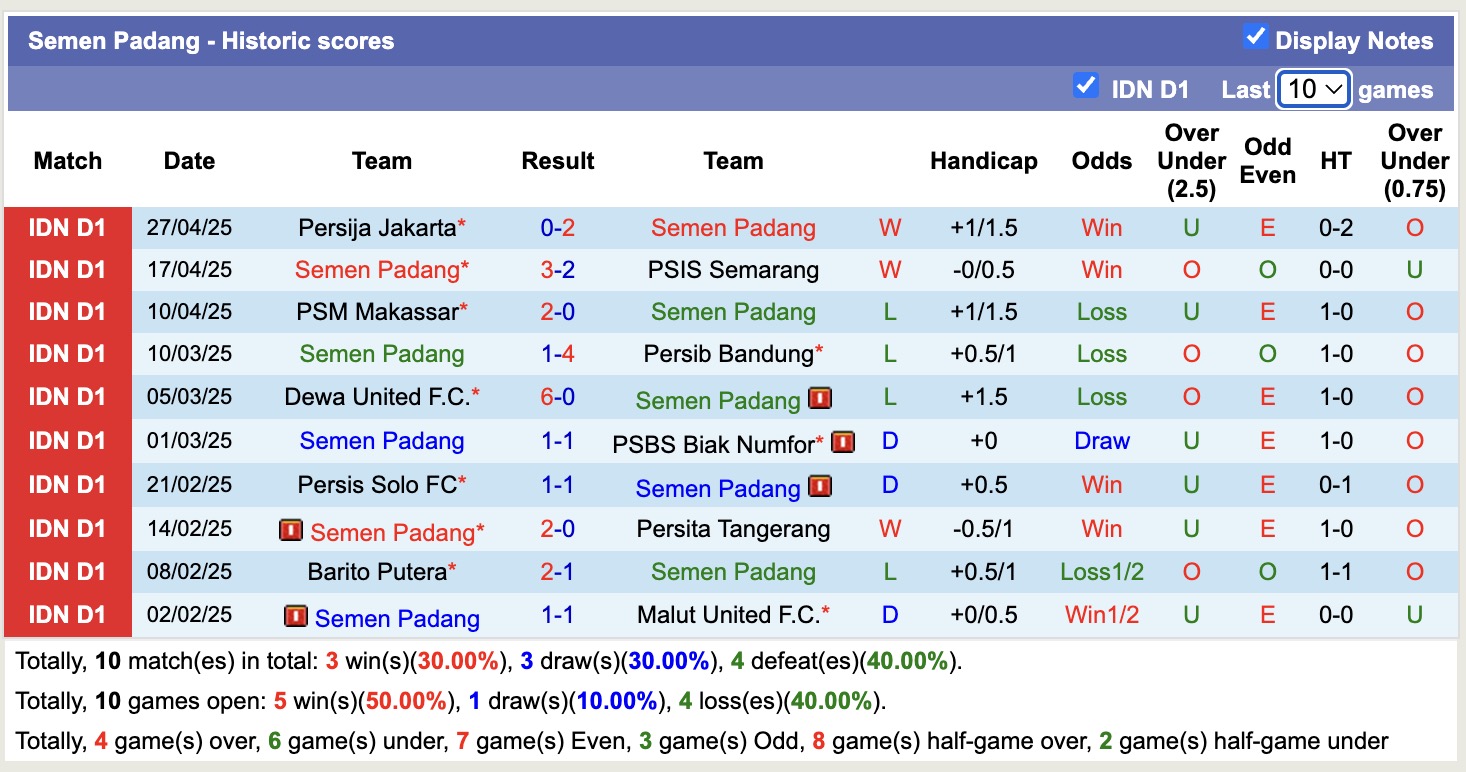Screen dimensions: 1466x772
Task: Click IDN D1 badge on the 17/04/25 row
Action: pos(66,269)
